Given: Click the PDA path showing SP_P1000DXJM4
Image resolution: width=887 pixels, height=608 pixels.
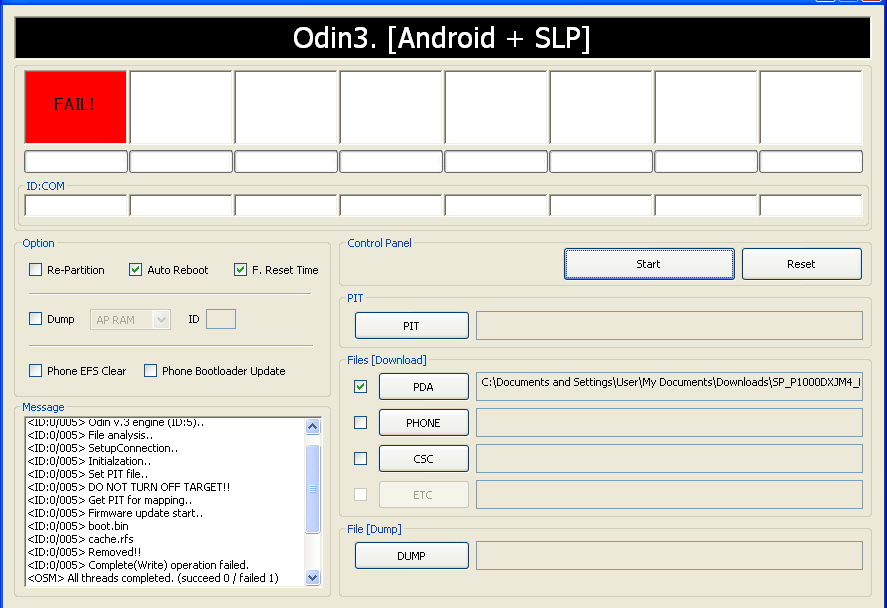Looking at the screenshot, I should (669, 386).
